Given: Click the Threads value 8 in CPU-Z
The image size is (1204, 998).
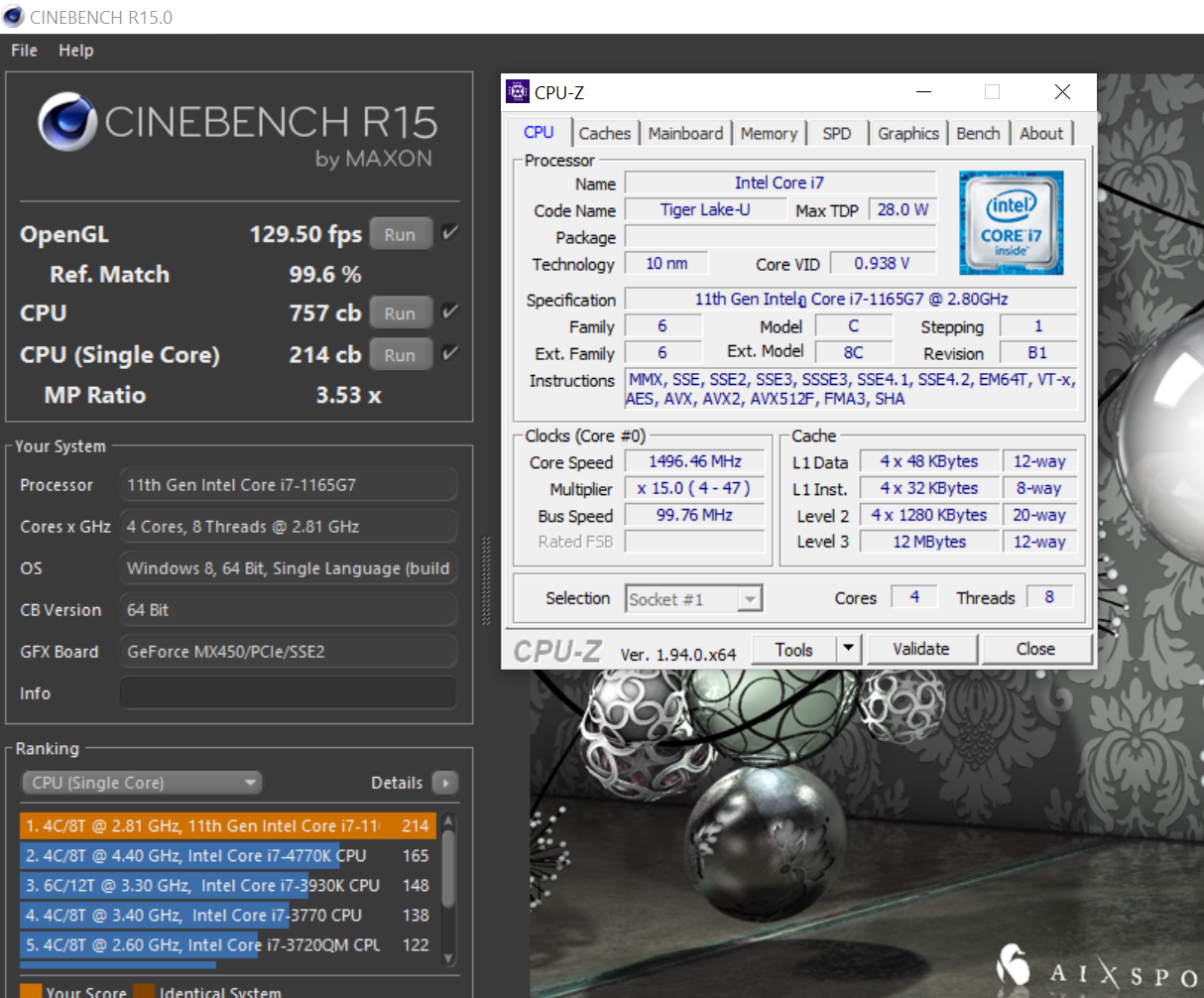Looking at the screenshot, I should [x=1049, y=596].
